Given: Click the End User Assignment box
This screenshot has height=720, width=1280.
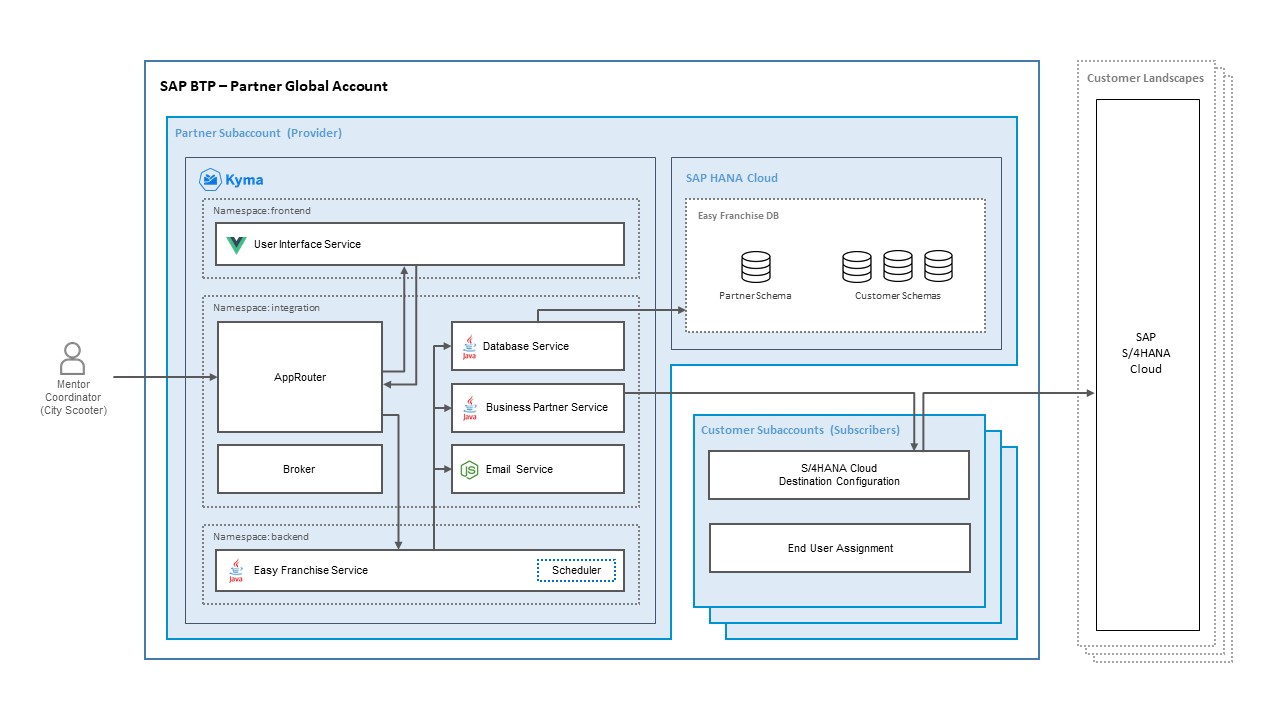Looking at the screenshot, I should [x=840, y=548].
